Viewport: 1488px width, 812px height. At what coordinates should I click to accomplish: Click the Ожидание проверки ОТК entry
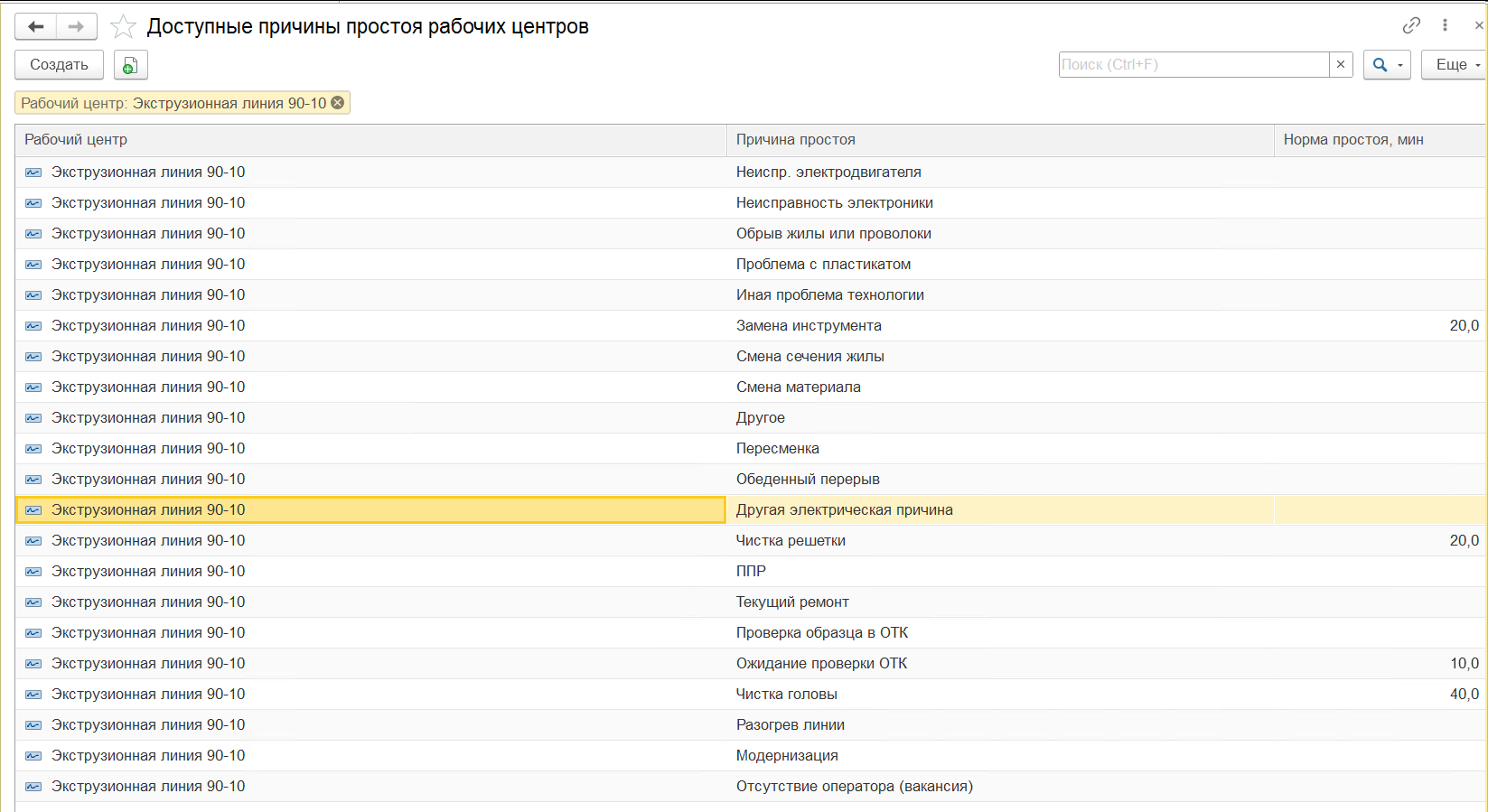tap(821, 664)
